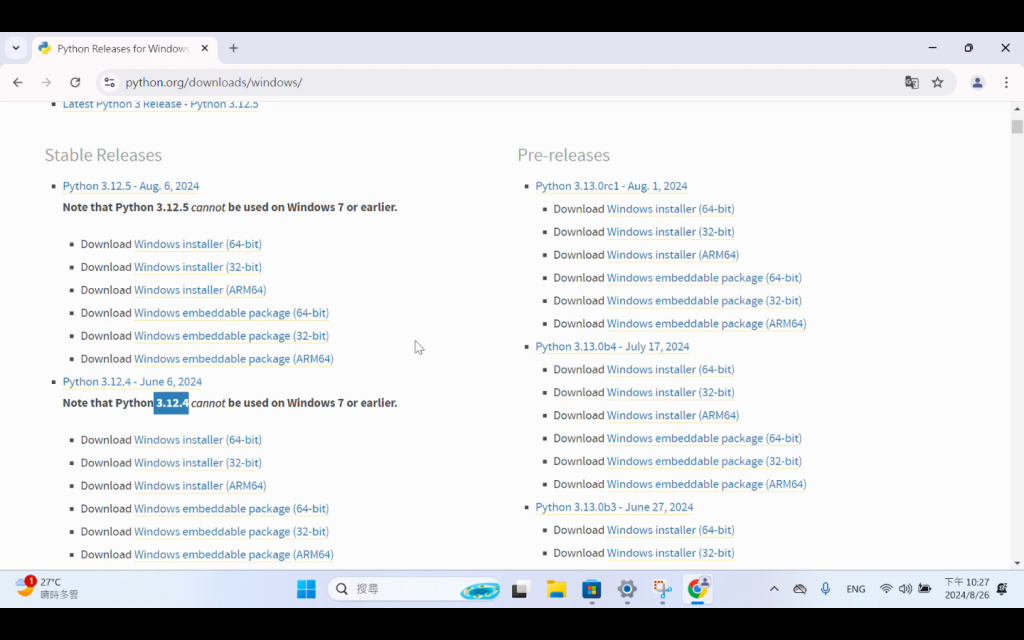Switch to Chrome in the taskbar
Viewport: 1024px width, 640px height.
[697, 589]
